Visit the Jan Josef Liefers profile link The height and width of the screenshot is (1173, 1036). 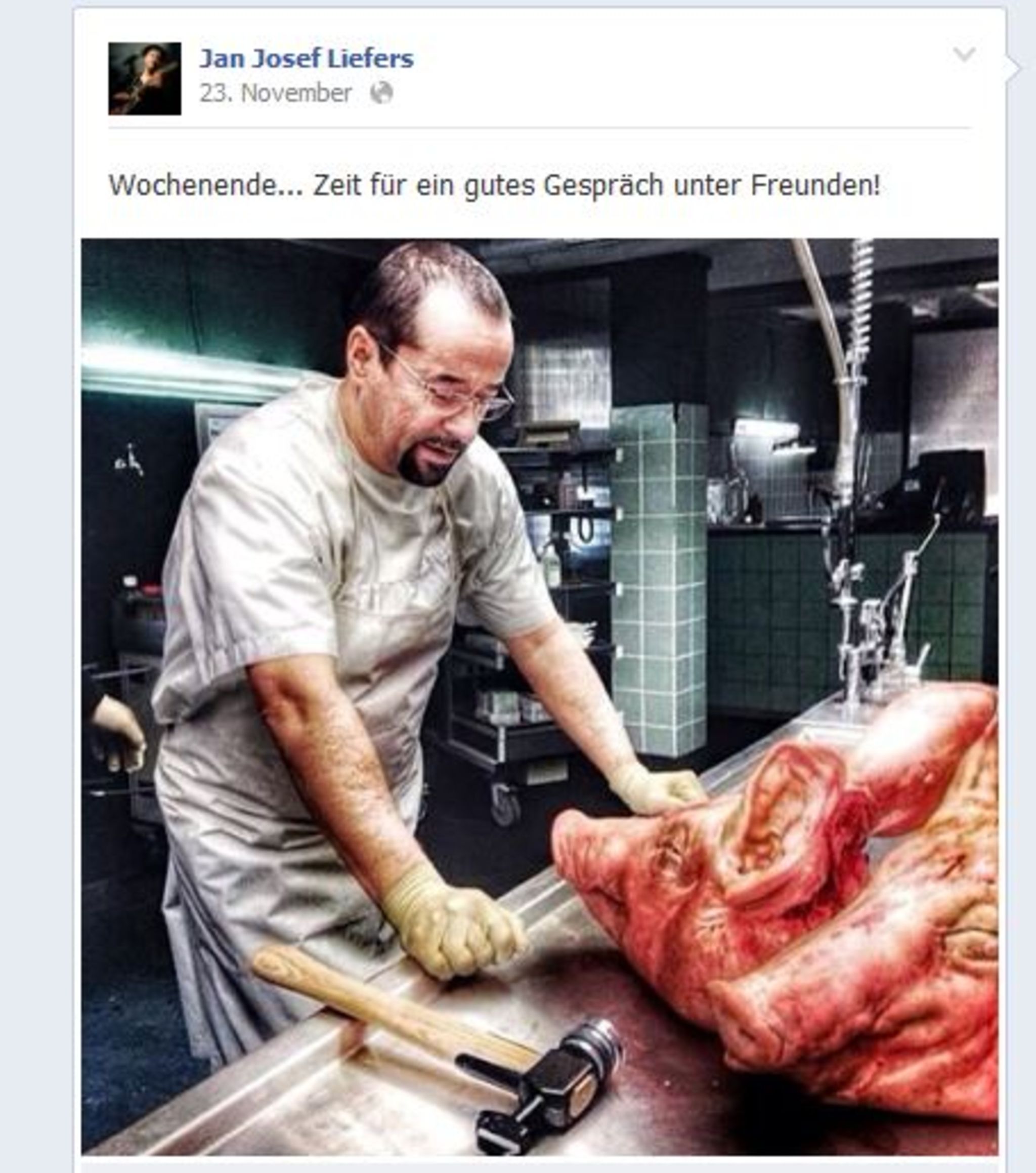307,59
